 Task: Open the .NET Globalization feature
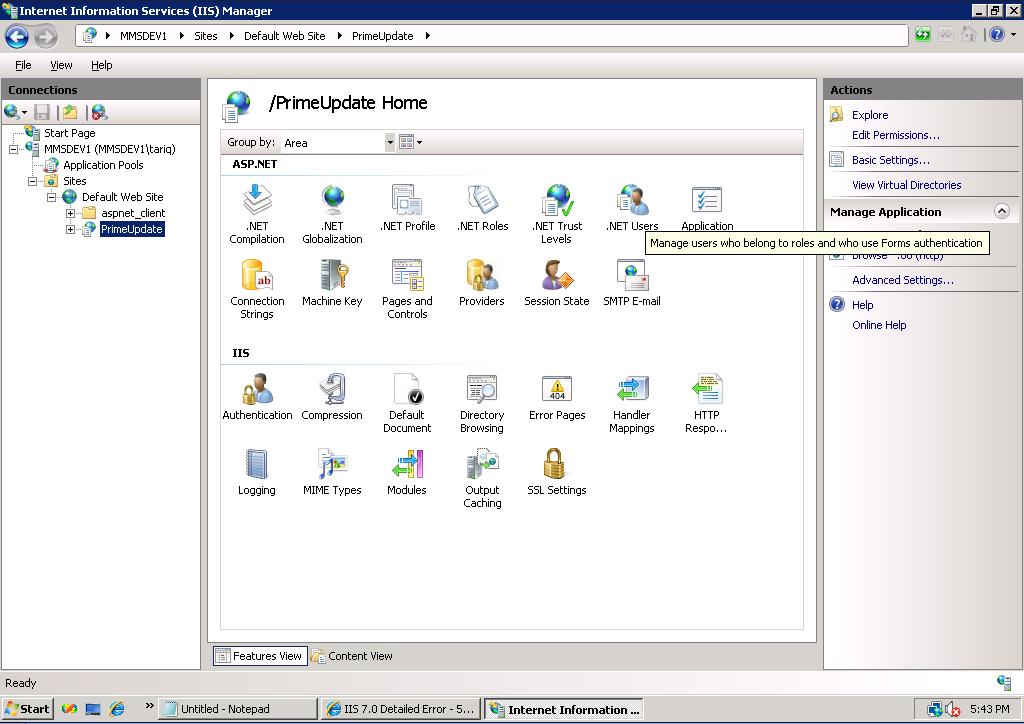coord(332,213)
